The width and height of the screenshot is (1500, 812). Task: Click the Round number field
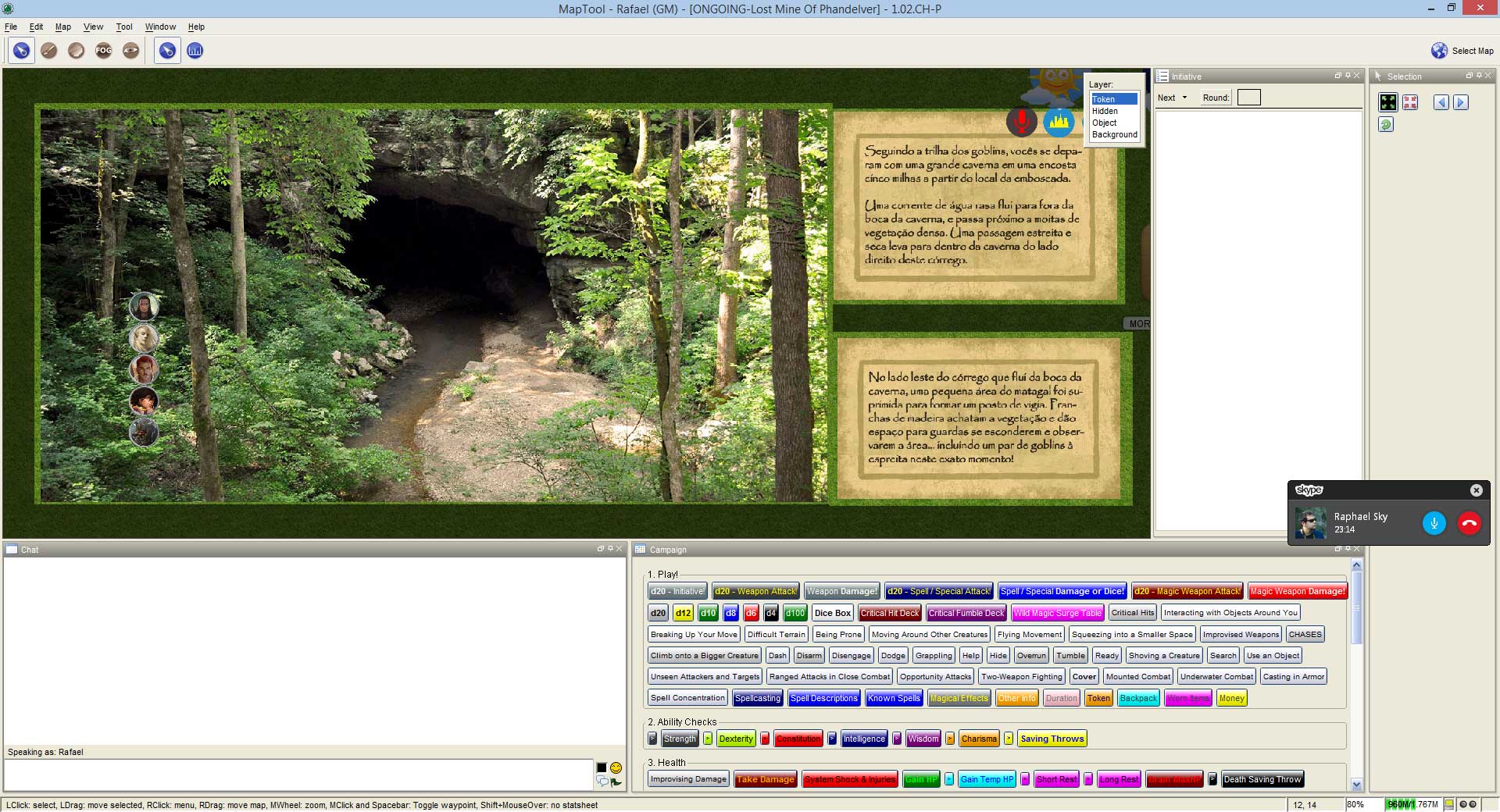click(1249, 98)
